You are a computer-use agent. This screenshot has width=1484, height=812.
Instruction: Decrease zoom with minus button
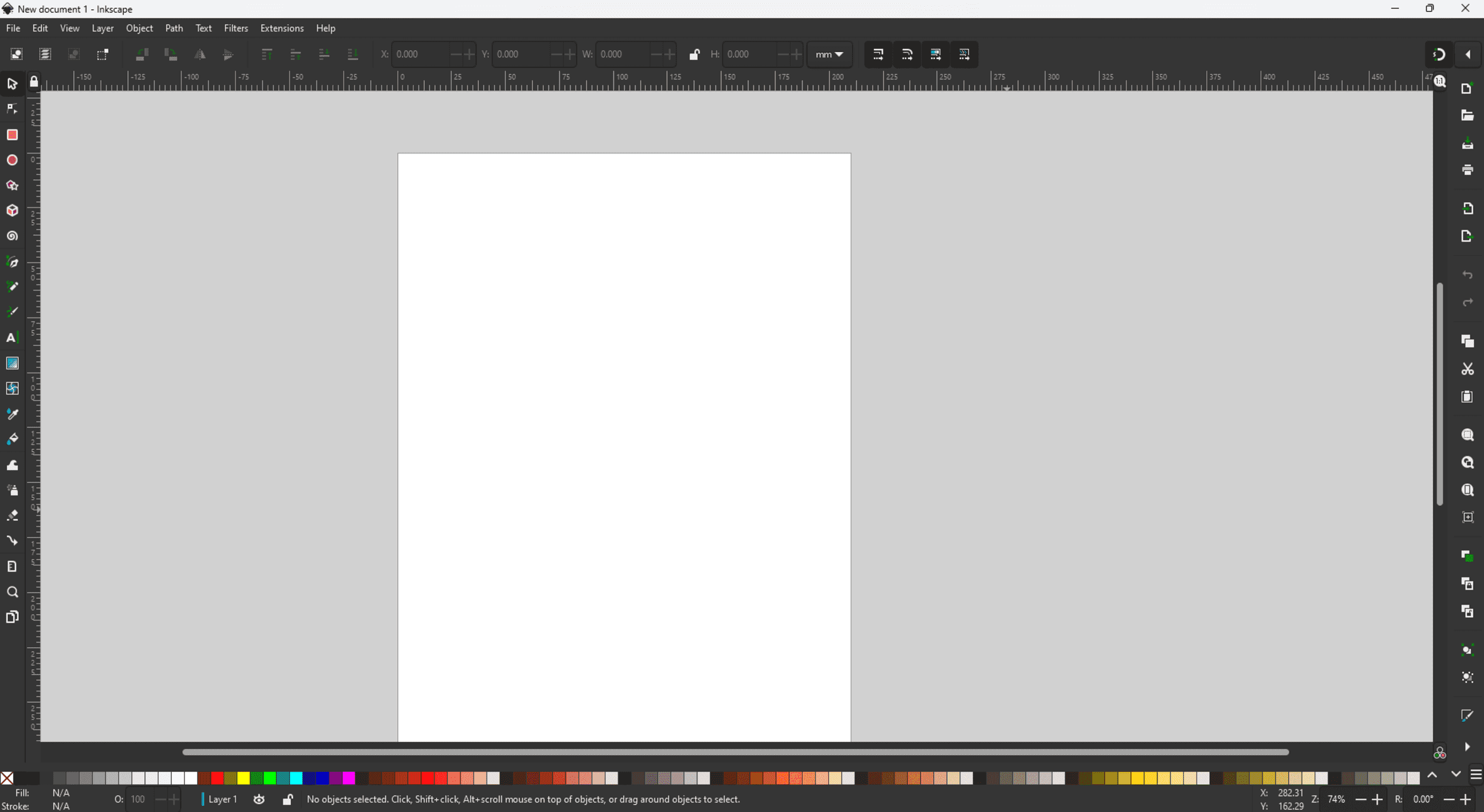(x=1361, y=799)
